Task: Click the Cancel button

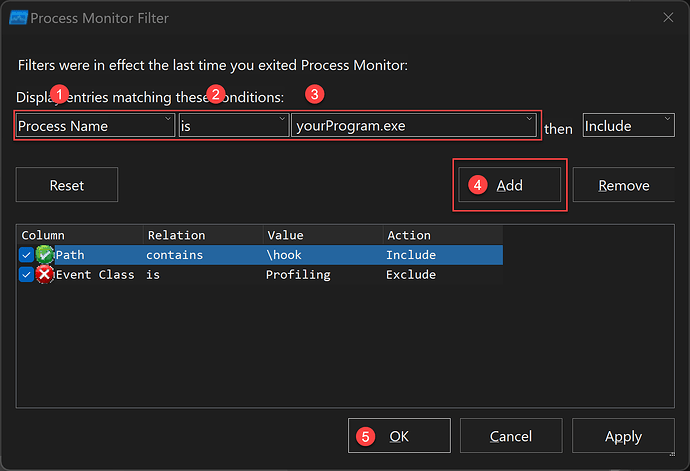Action: click(x=511, y=436)
